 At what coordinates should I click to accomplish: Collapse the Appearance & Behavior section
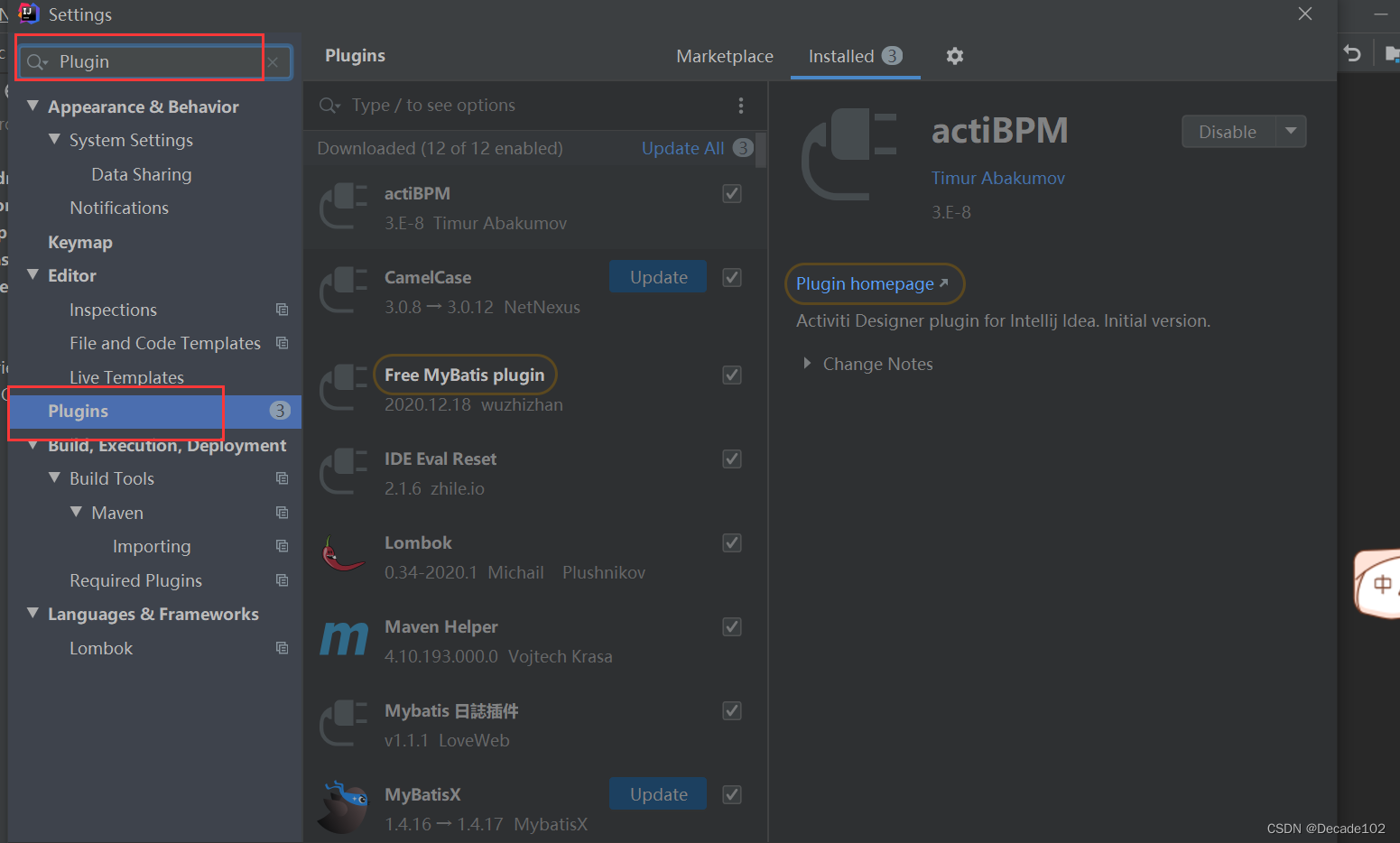(32, 106)
